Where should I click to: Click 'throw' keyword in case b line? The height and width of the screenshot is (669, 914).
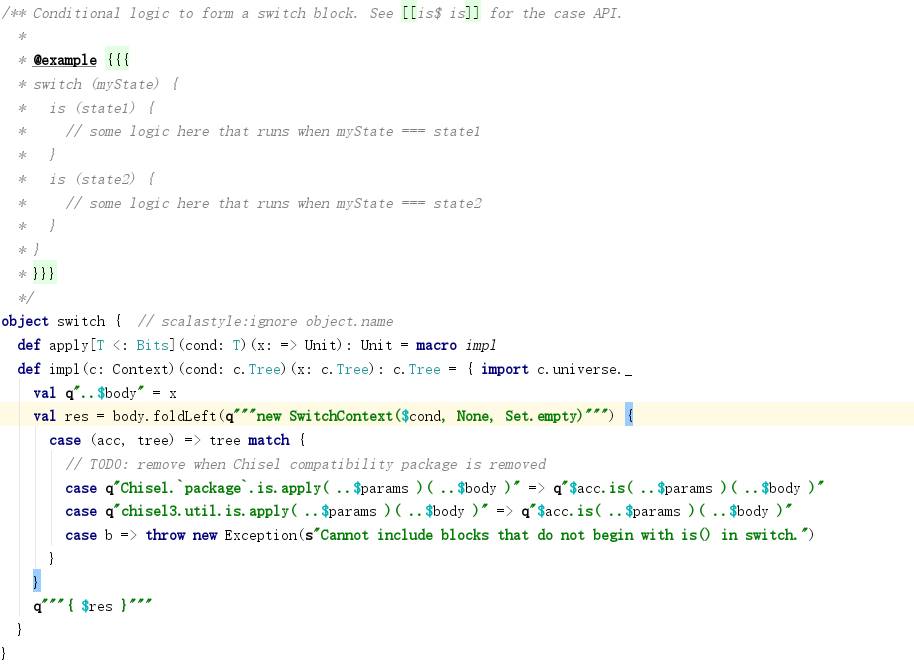pyautogui.click(x=165, y=535)
